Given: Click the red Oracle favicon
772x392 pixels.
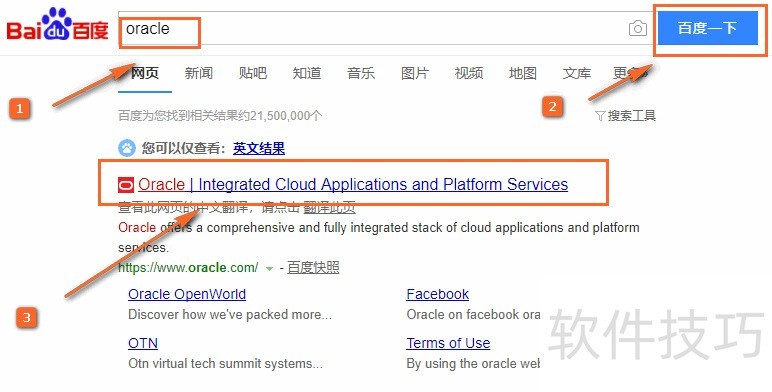Looking at the screenshot, I should click(x=126, y=185).
